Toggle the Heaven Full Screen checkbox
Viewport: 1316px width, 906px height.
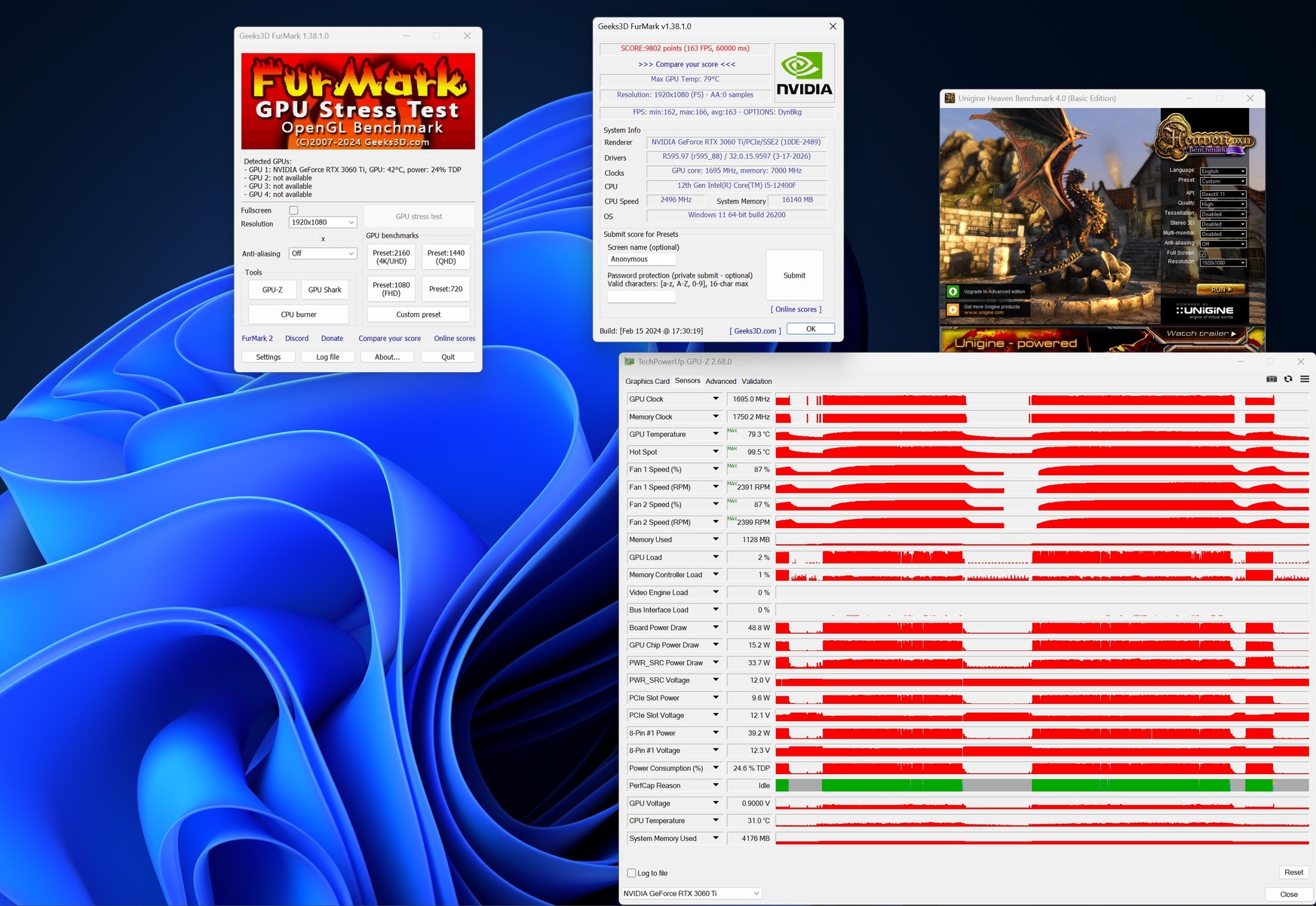pyautogui.click(x=1203, y=253)
